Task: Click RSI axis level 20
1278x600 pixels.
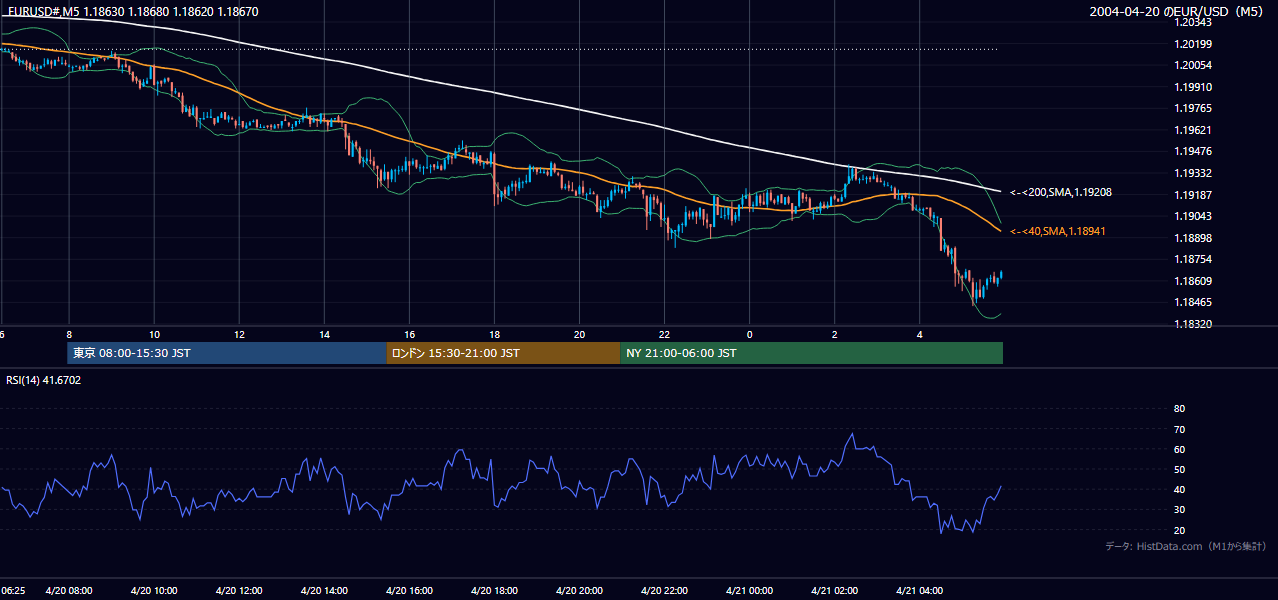Action: click(x=1179, y=530)
